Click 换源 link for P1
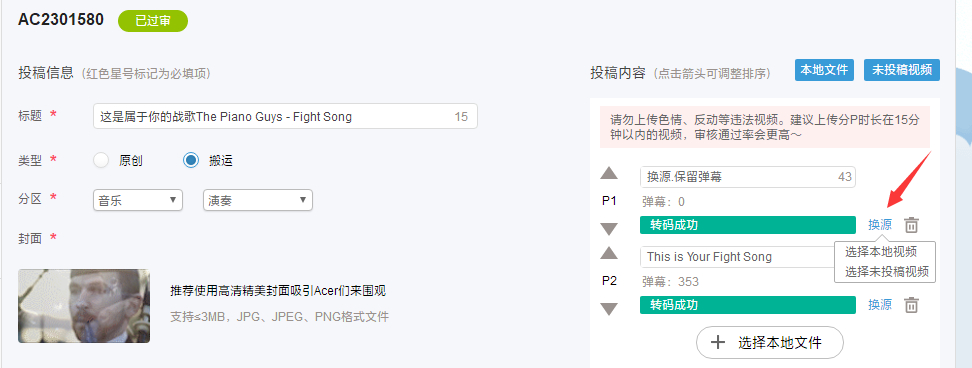 [880, 225]
